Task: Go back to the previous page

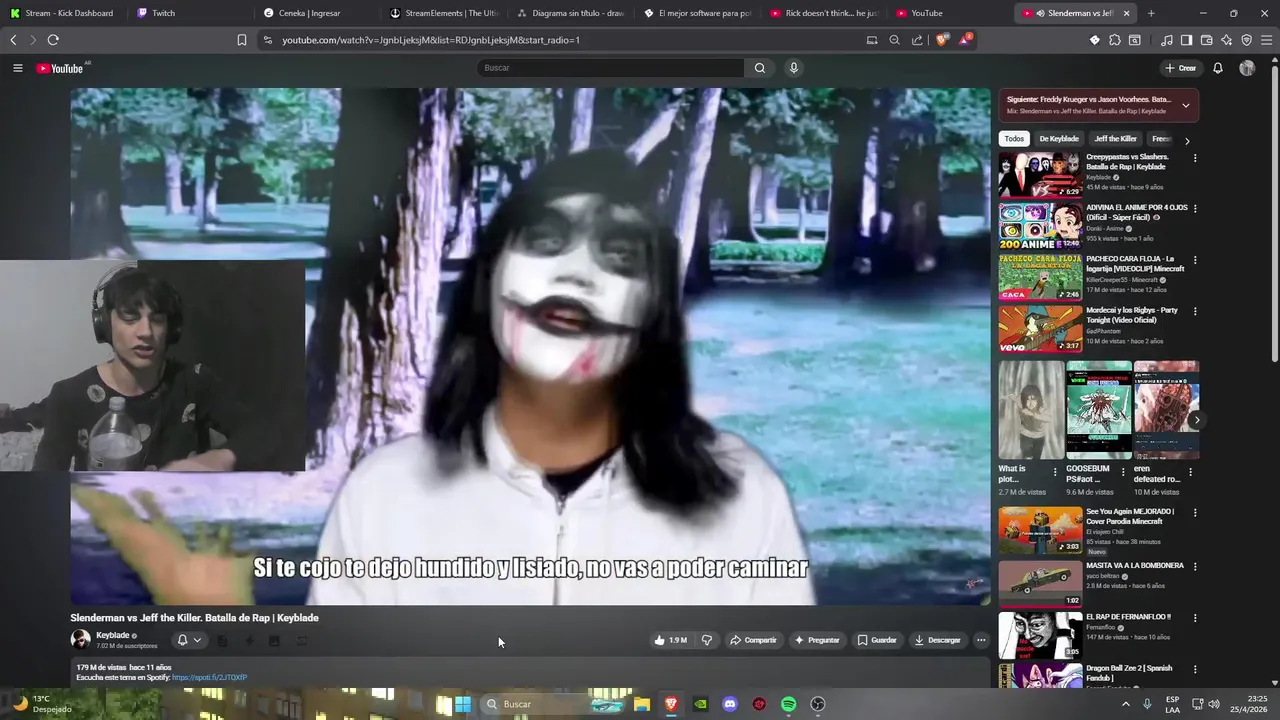Action: coord(13,40)
